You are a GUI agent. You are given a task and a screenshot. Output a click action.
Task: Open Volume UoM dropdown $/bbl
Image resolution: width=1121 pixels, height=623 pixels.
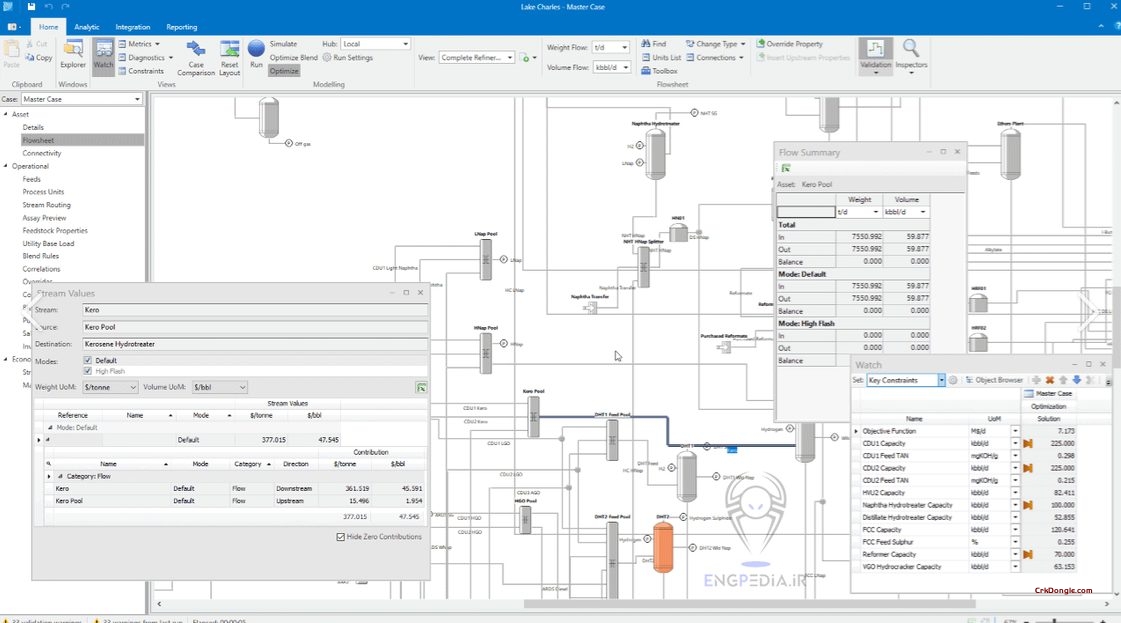[219, 387]
